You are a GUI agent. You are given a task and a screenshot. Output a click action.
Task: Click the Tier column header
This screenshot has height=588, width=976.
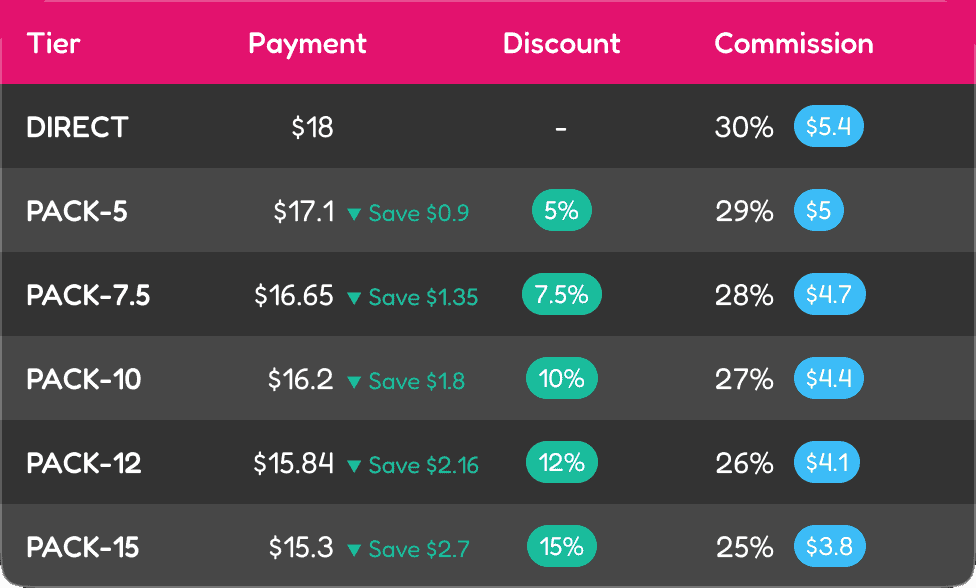tap(54, 44)
